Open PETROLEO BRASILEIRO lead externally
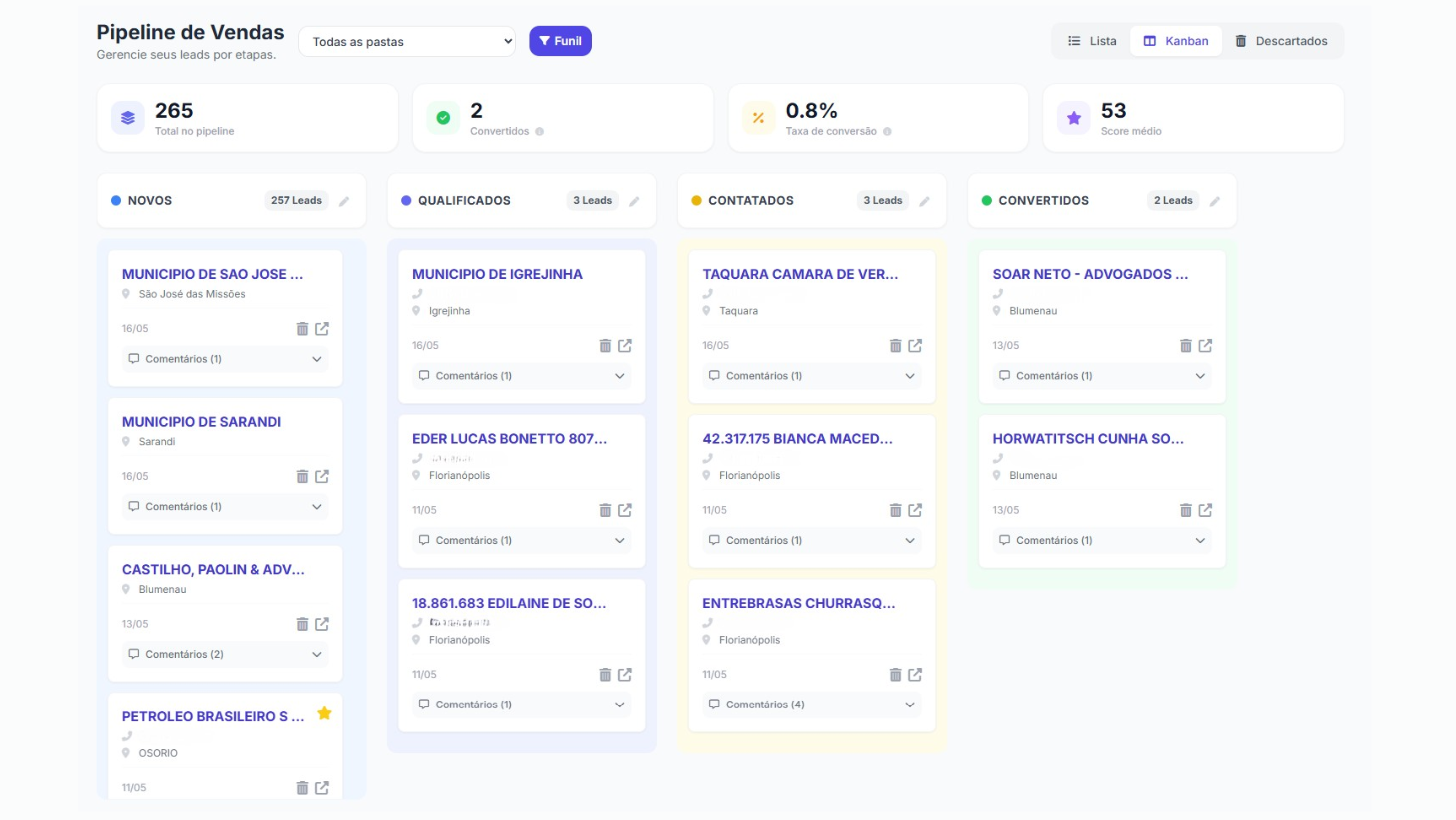 [322, 788]
